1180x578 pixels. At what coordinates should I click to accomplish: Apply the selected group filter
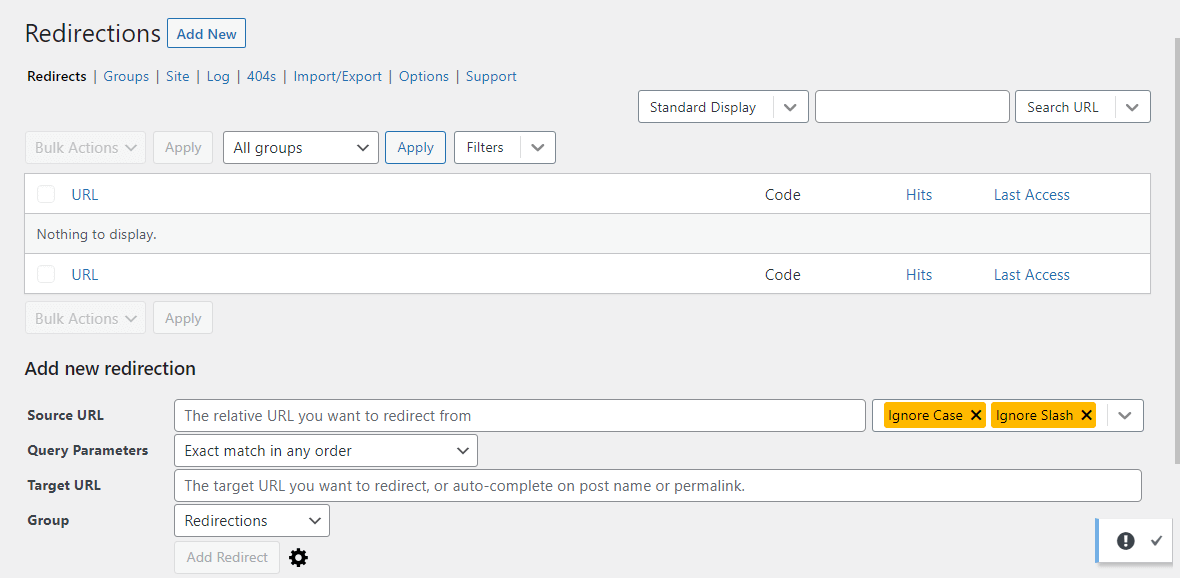point(415,147)
